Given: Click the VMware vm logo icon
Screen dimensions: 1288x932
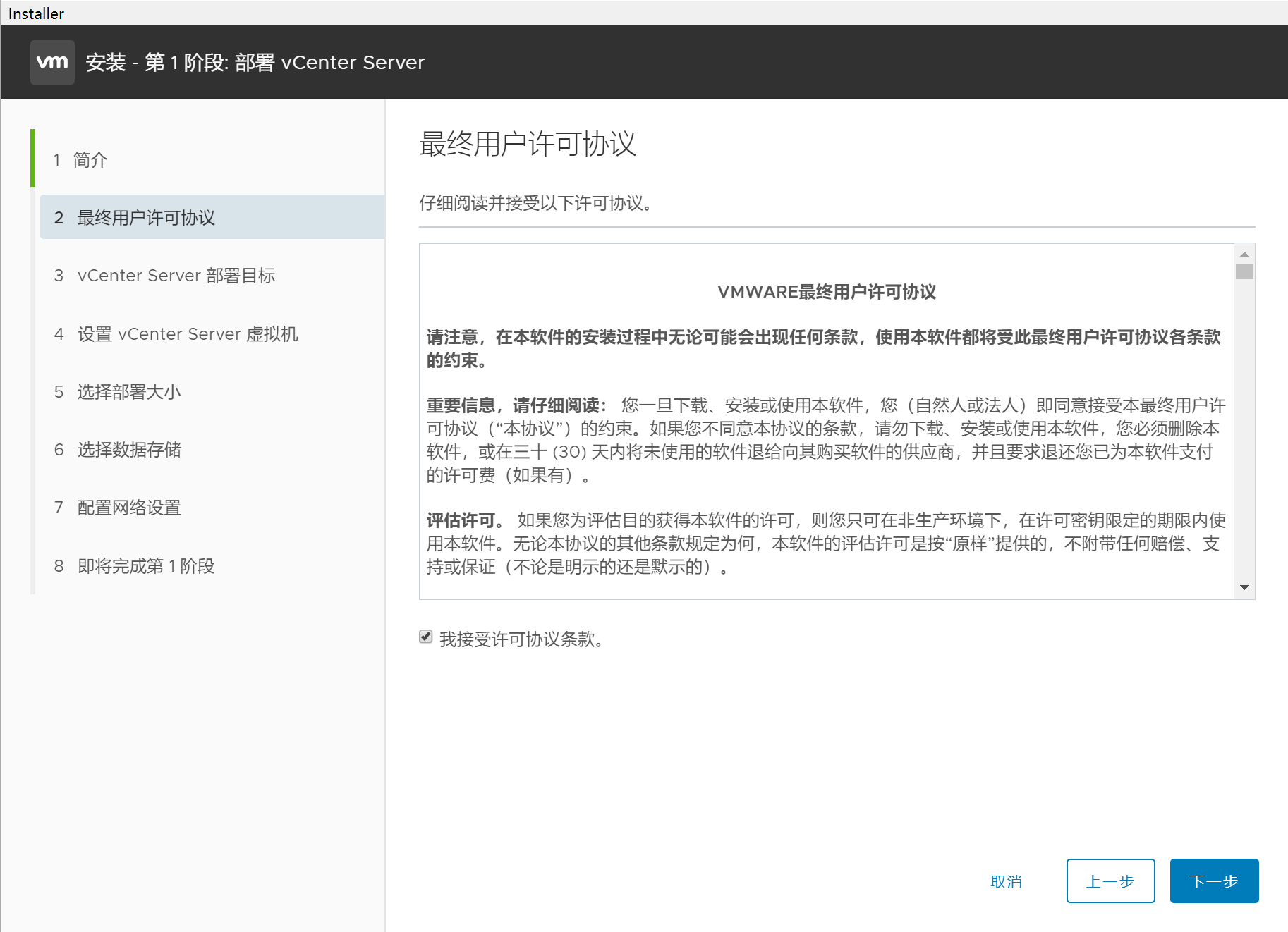Looking at the screenshot, I should 52,62.
